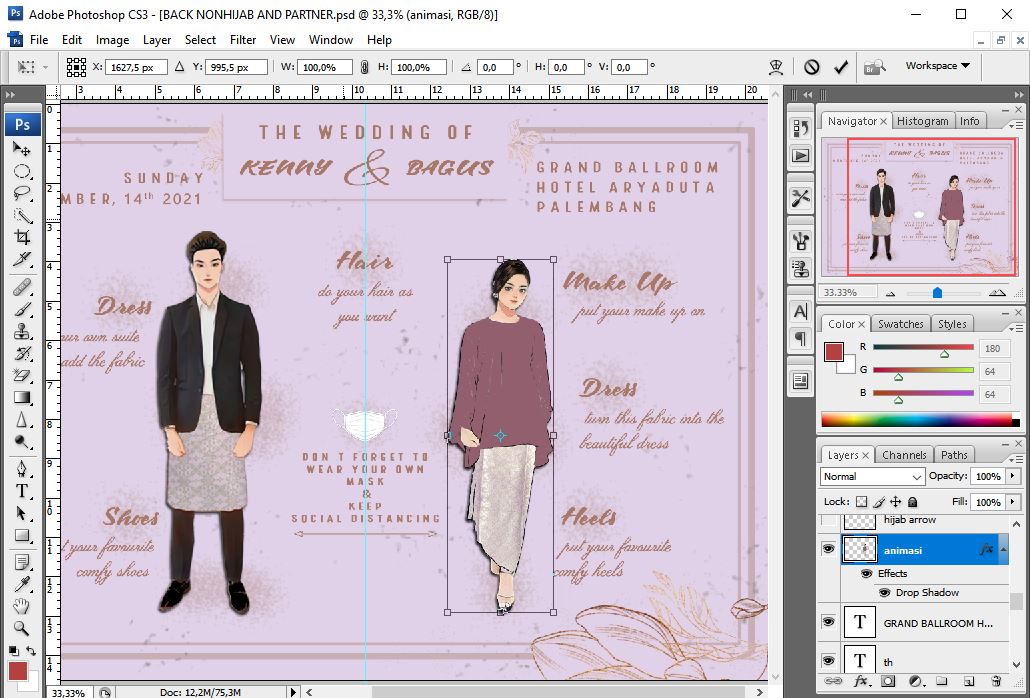Select the Zoom tool in toolbox

click(22, 627)
